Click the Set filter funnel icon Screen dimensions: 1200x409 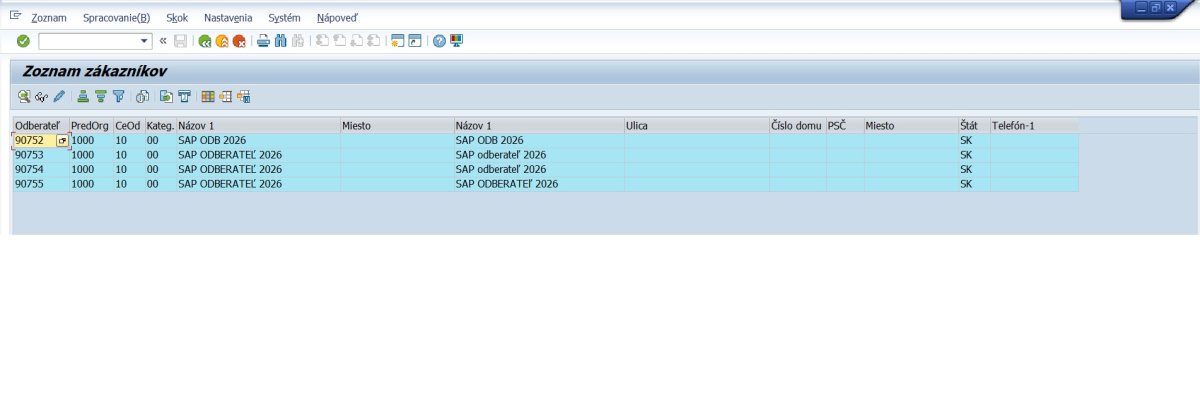click(118, 97)
